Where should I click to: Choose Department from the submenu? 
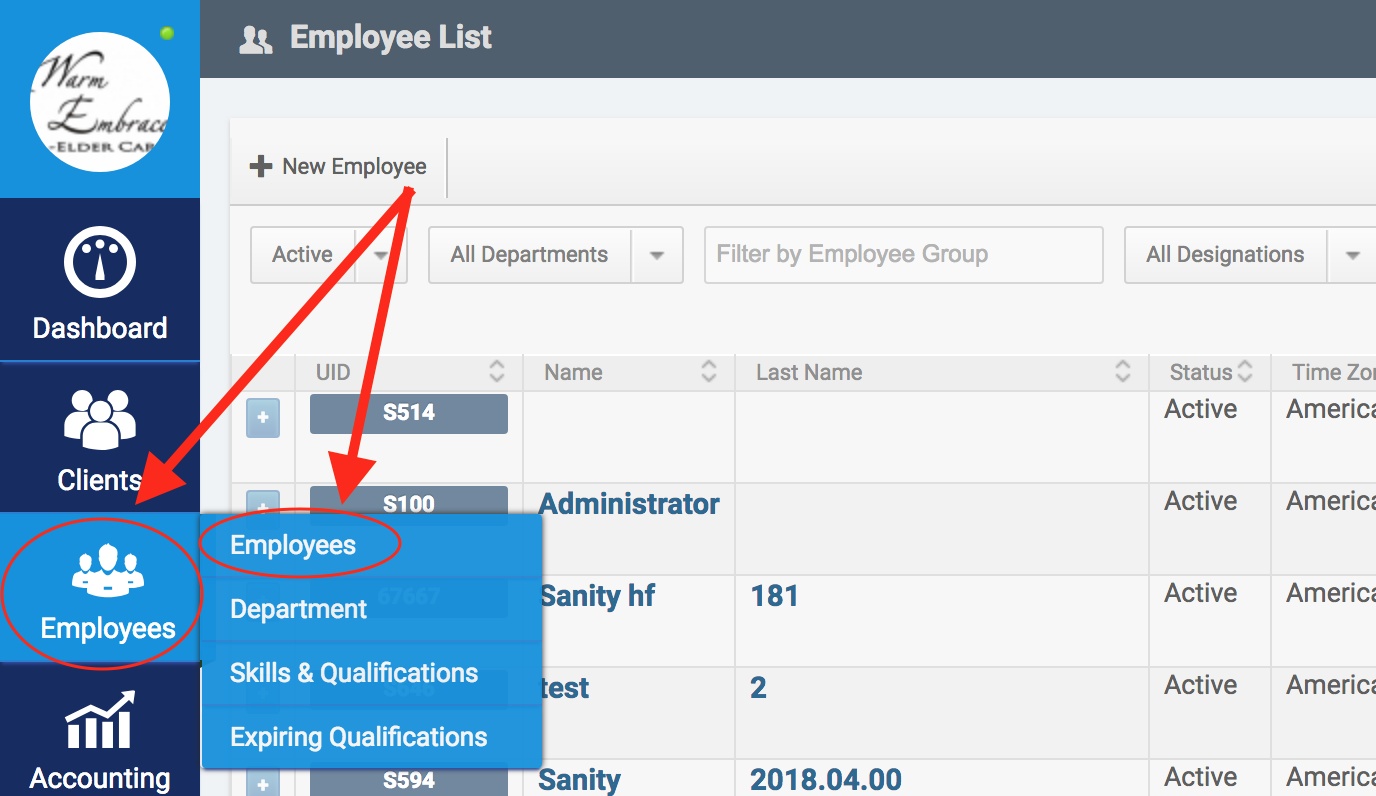pyautogui.click(x=298, y=610)
